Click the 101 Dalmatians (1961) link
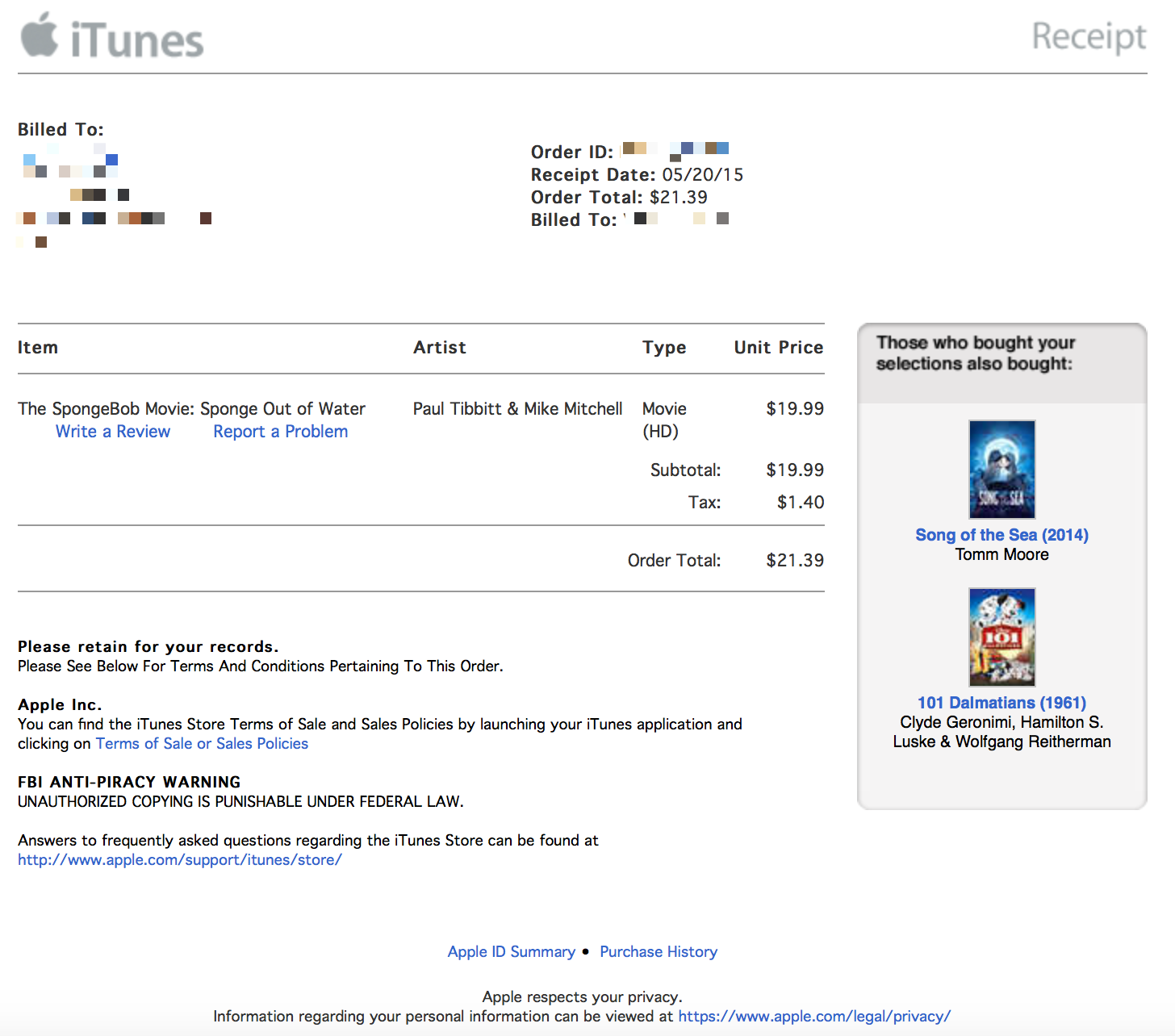1175x1036 pixels. coord(1001,703)
